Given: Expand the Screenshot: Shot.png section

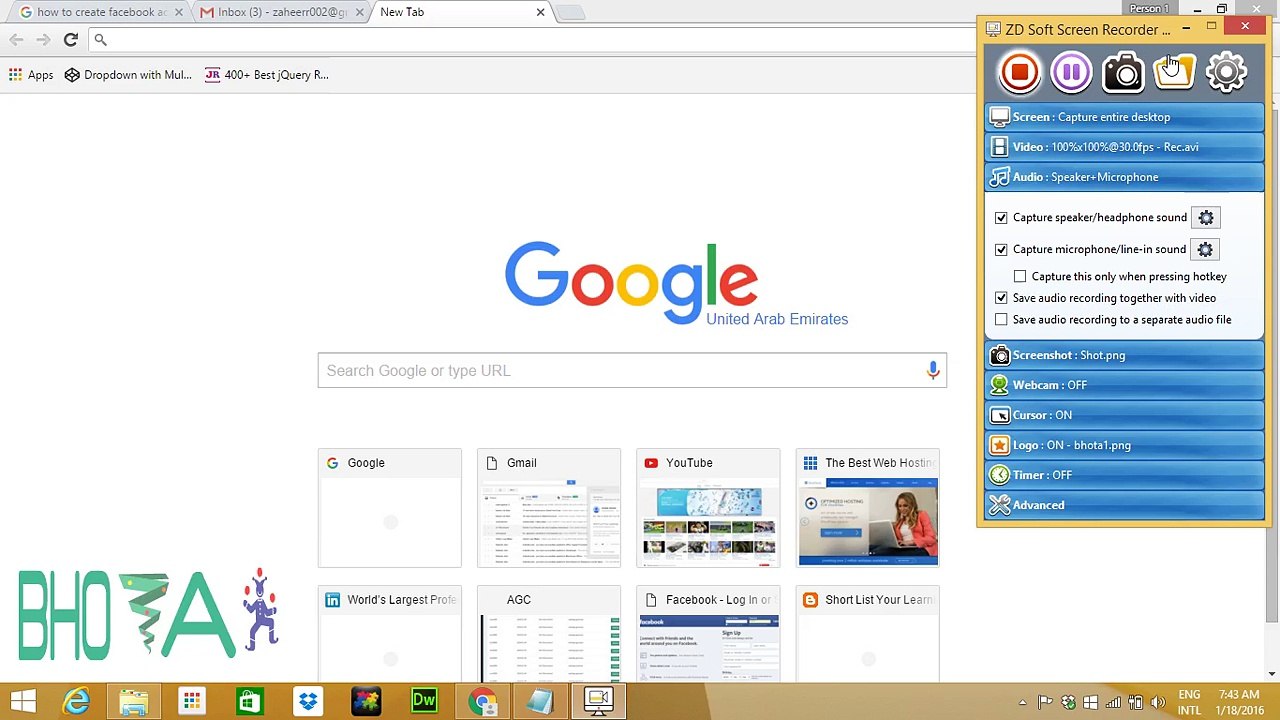Looking at the screenshot, I should [x=1125, y=355].
